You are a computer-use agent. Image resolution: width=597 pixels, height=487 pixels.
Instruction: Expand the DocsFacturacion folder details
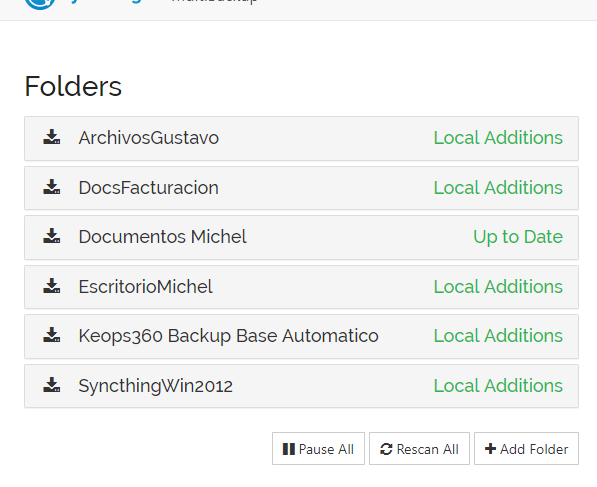(301, 188)
